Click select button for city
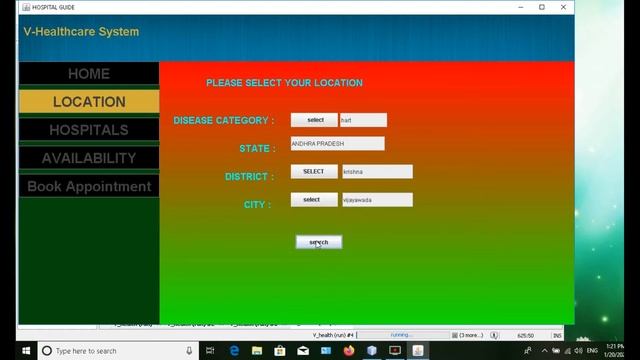Viewport: 640px width, 360px height. (x=314, y=200)
